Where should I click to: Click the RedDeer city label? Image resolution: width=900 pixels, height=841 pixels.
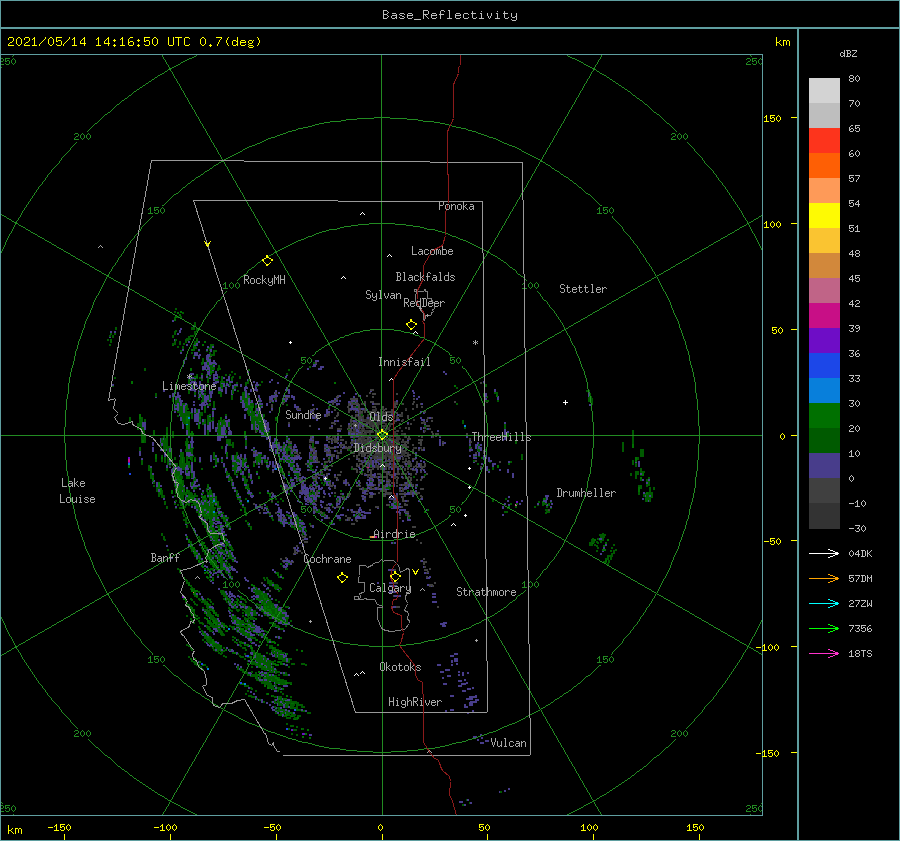[424, 303]
